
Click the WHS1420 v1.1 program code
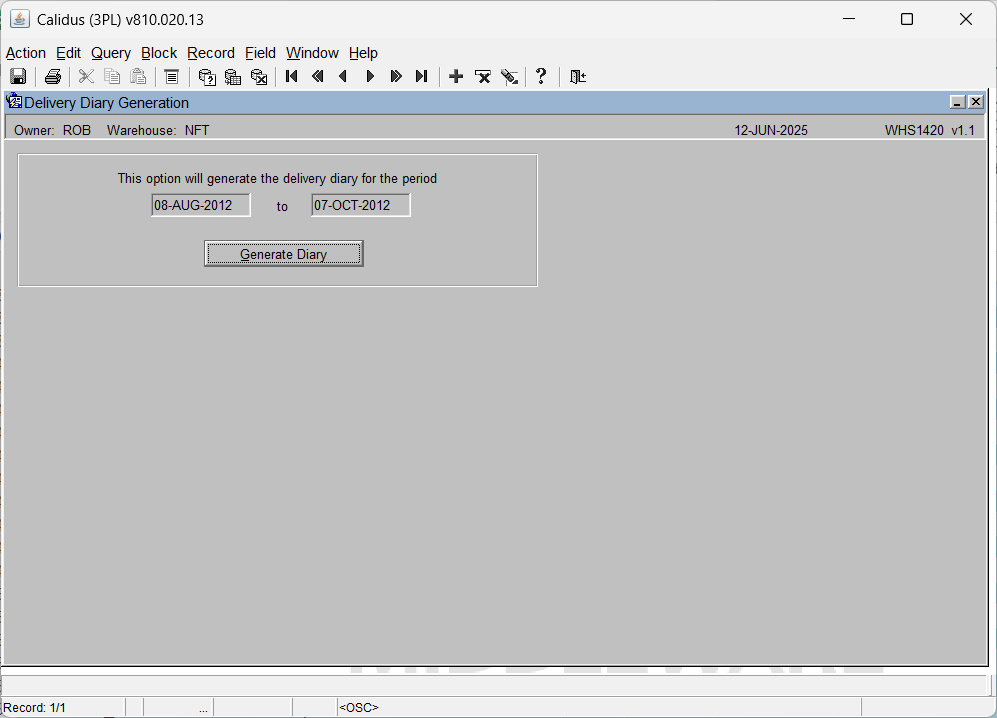click(x=930, y=130)
